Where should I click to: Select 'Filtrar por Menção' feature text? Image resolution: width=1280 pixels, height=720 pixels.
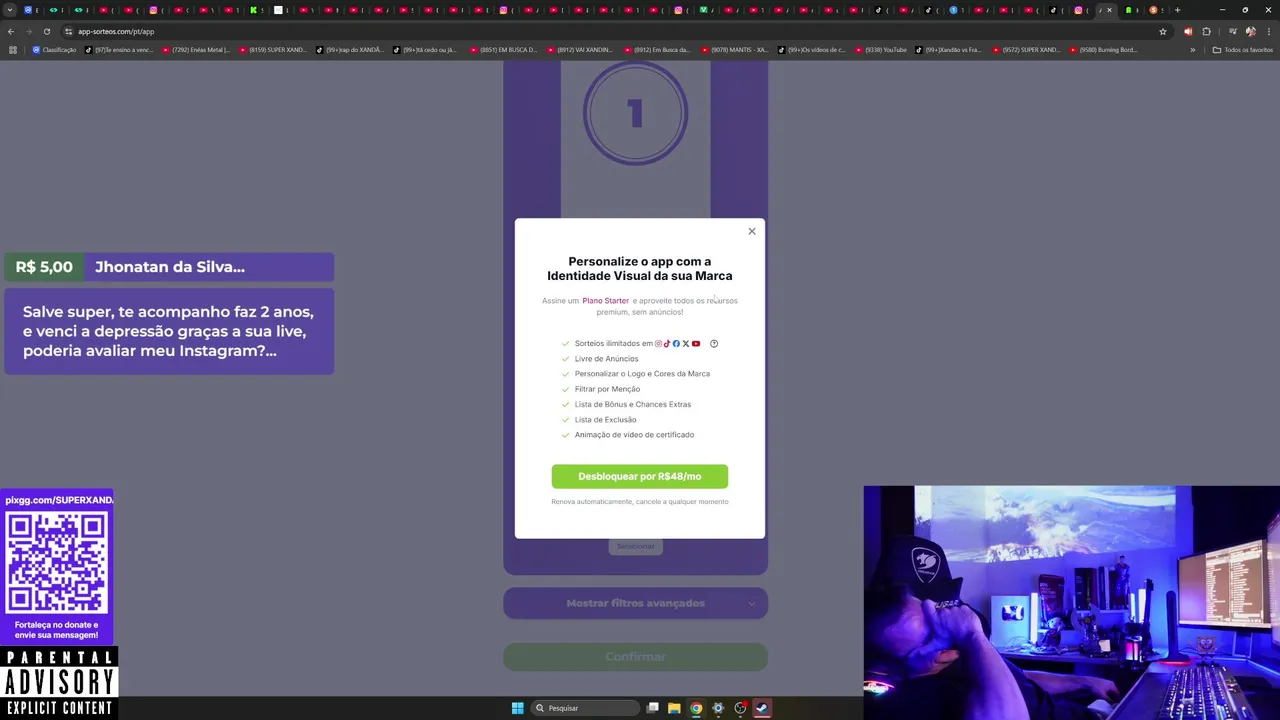(x=607, y=389)
